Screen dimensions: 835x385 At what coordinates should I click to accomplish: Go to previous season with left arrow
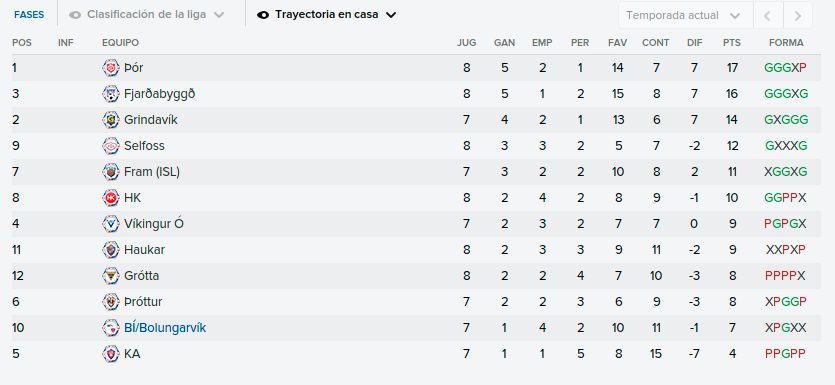pyautogui.click(x=767, y=15)
